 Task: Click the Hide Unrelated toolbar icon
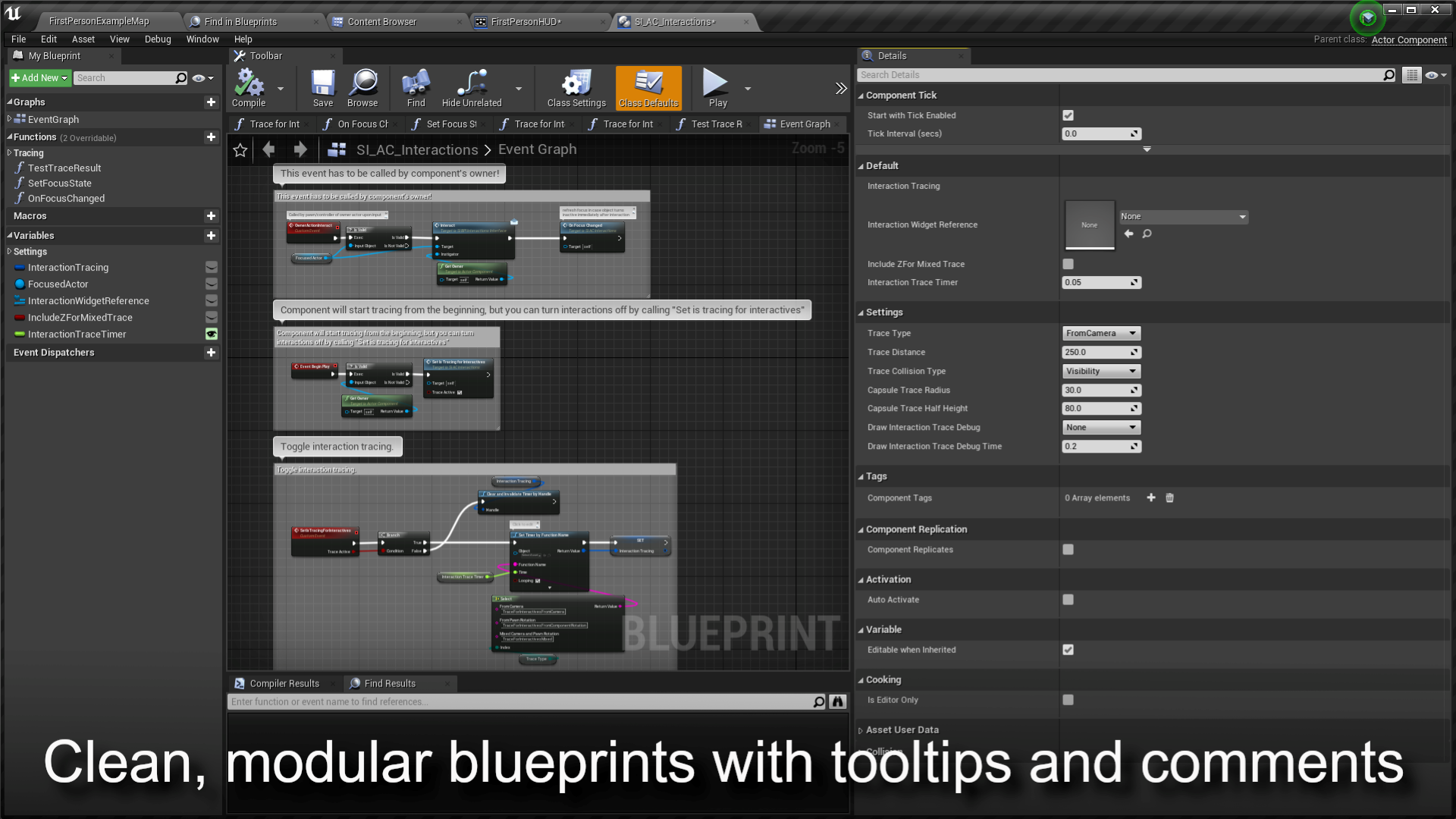[x=470, y=85]
